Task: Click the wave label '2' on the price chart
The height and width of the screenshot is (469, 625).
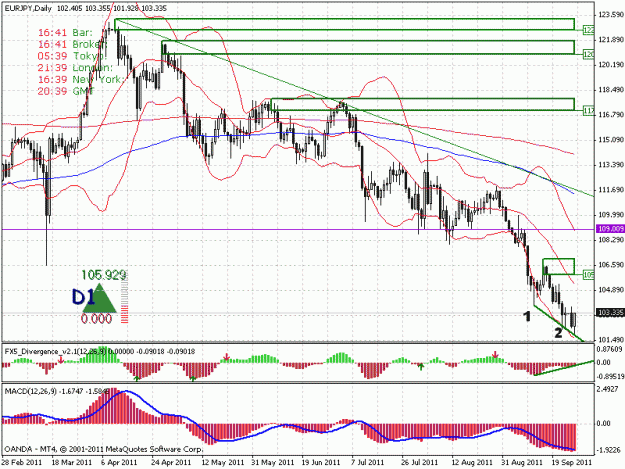Action: point(558,332)
